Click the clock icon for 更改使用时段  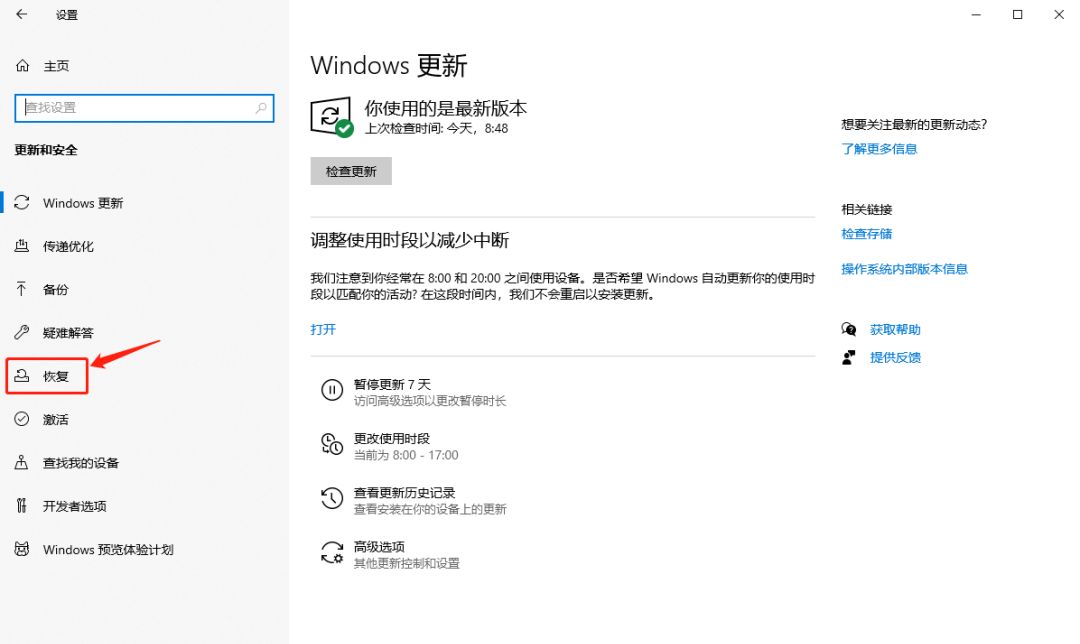click(332, 444)
